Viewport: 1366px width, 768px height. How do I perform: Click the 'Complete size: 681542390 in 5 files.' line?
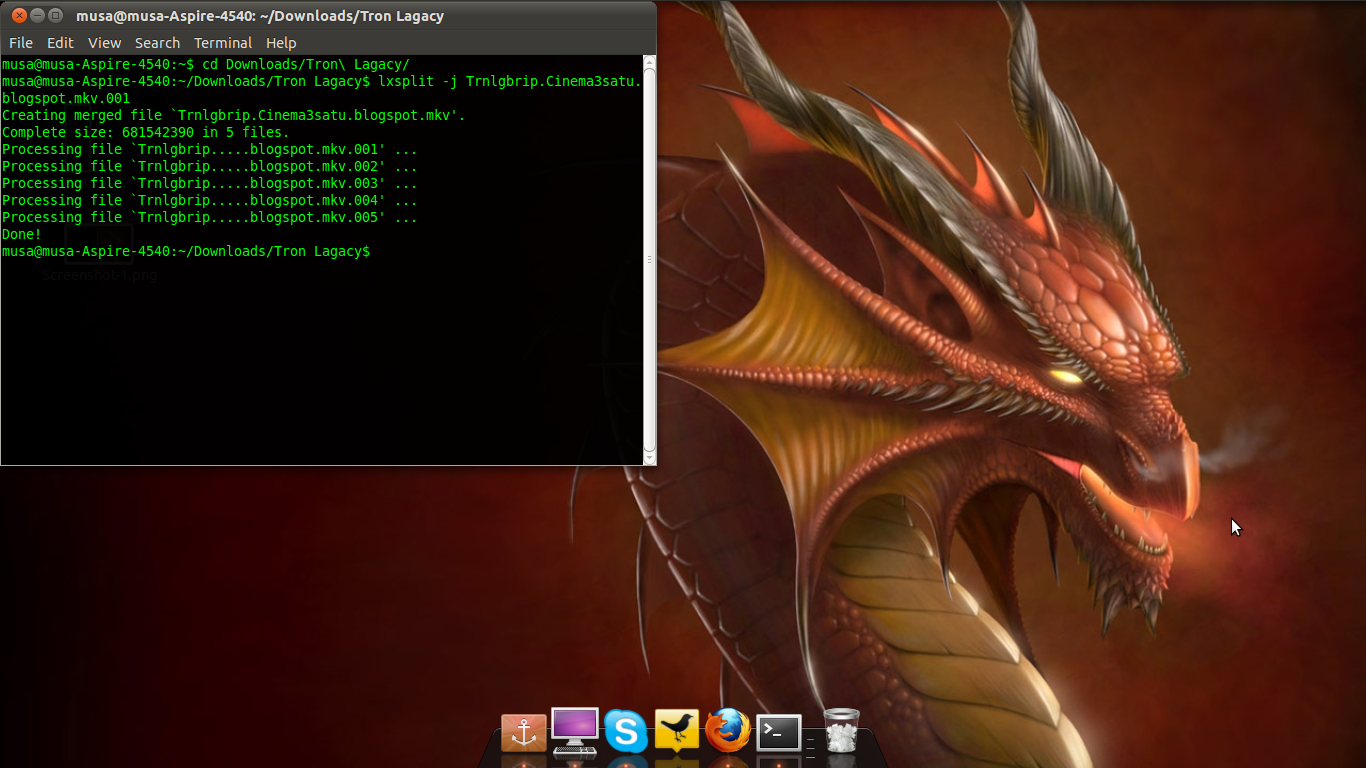pyautogui.click(x=146, y=132)
